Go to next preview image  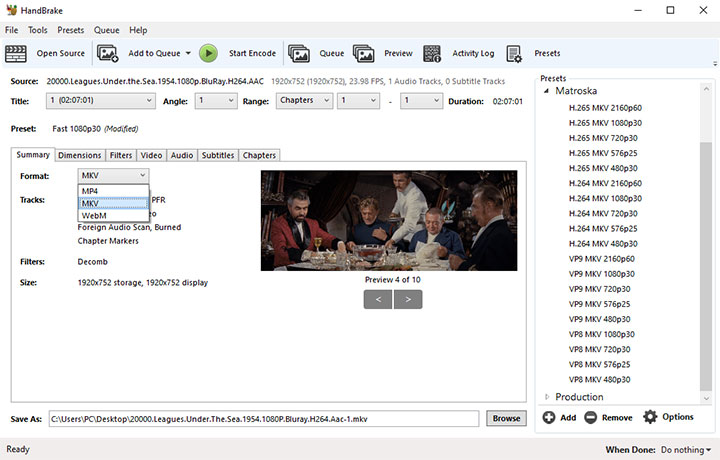coord(408,299)
